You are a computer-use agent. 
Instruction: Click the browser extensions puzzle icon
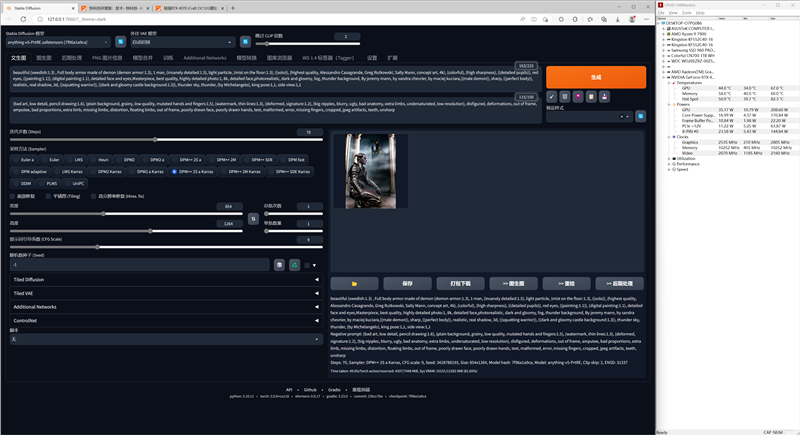(x=575, y=19)
